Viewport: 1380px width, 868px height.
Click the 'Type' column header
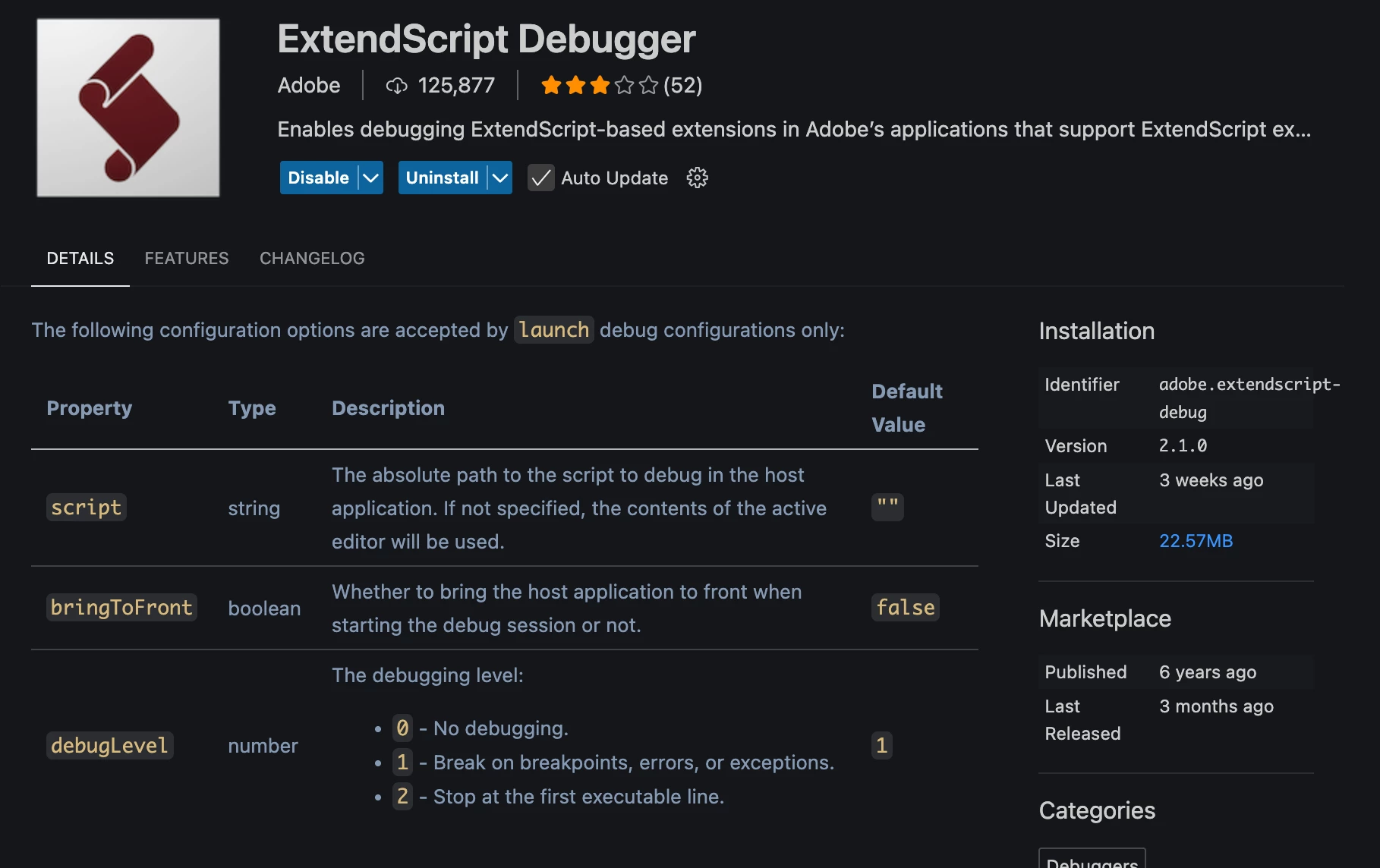[252, 407]
